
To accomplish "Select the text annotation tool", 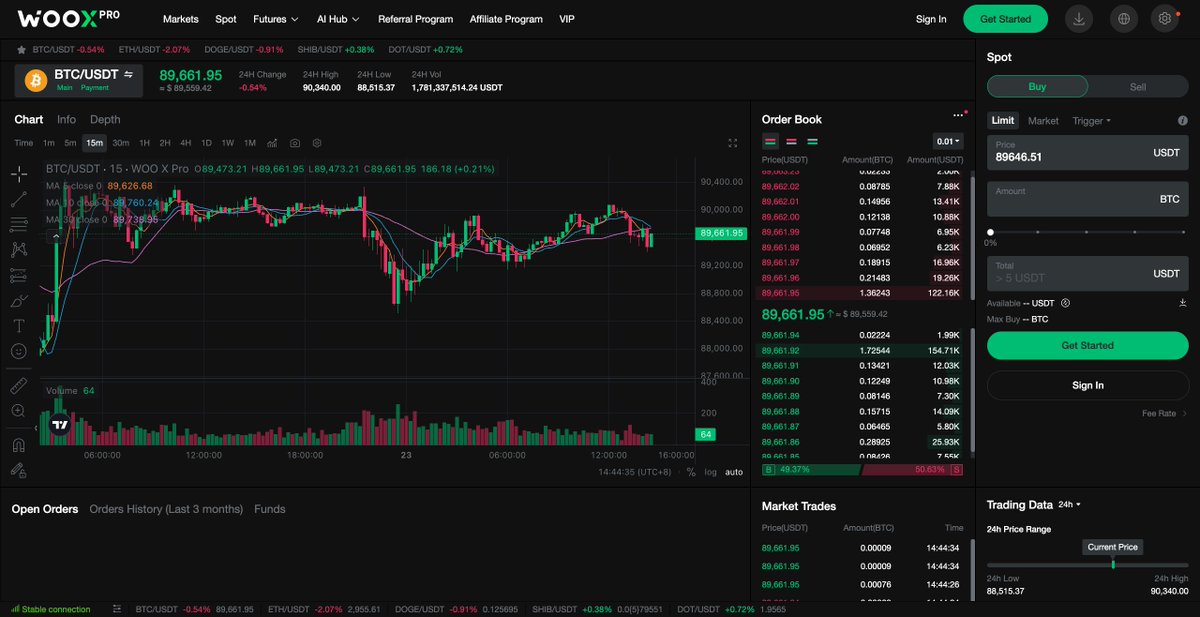I will tap(18, 326).
